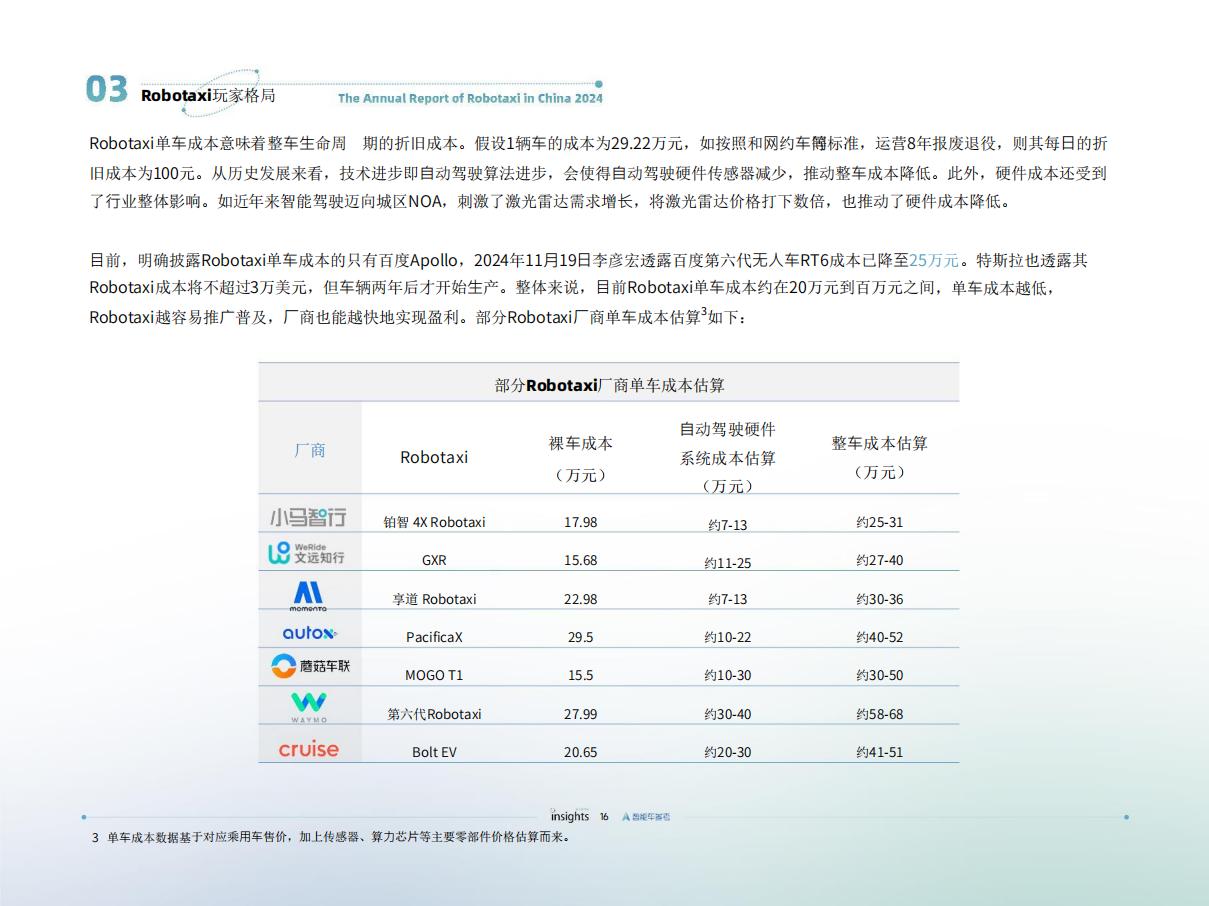Select the 约30-50 total cost cell
The width and height of the screenshot is (1209, 906).
(x=880, y=675)
